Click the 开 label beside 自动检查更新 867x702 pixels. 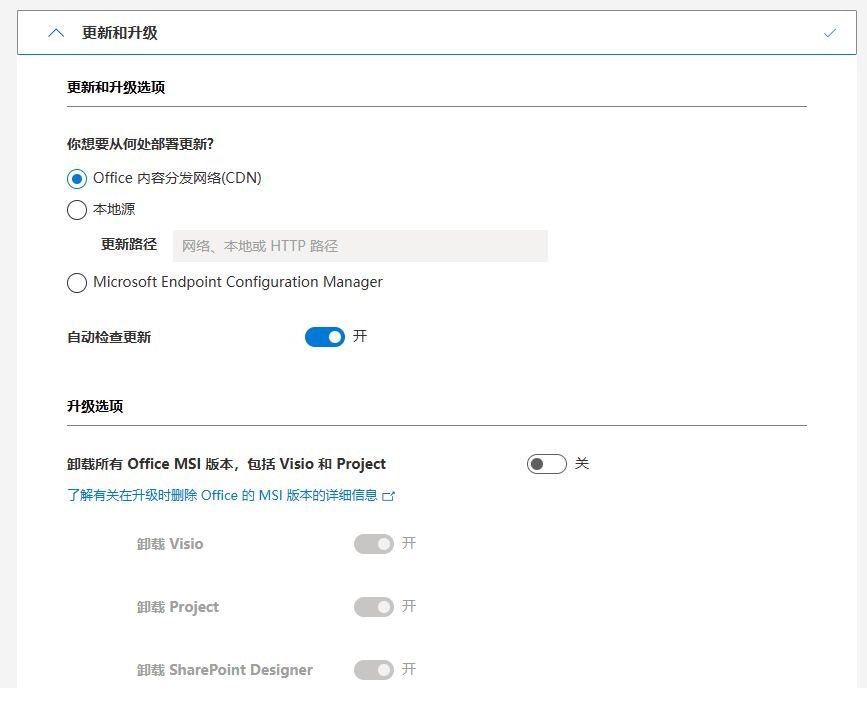point(360,336)
